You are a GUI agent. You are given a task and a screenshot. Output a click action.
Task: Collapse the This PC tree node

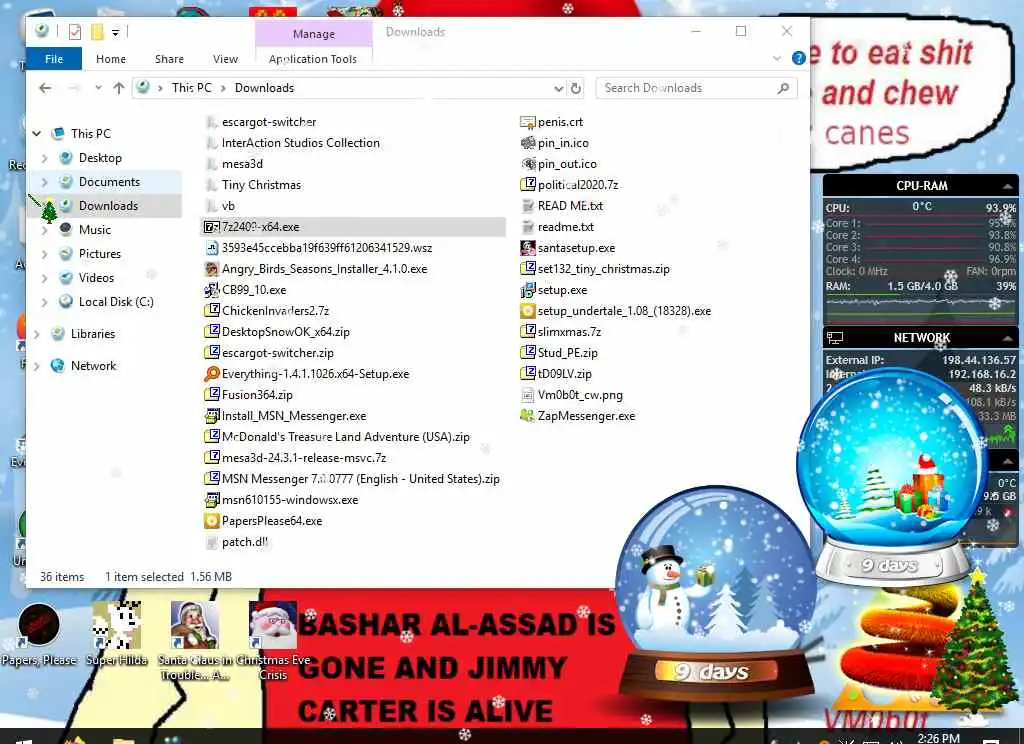point(37,133)
